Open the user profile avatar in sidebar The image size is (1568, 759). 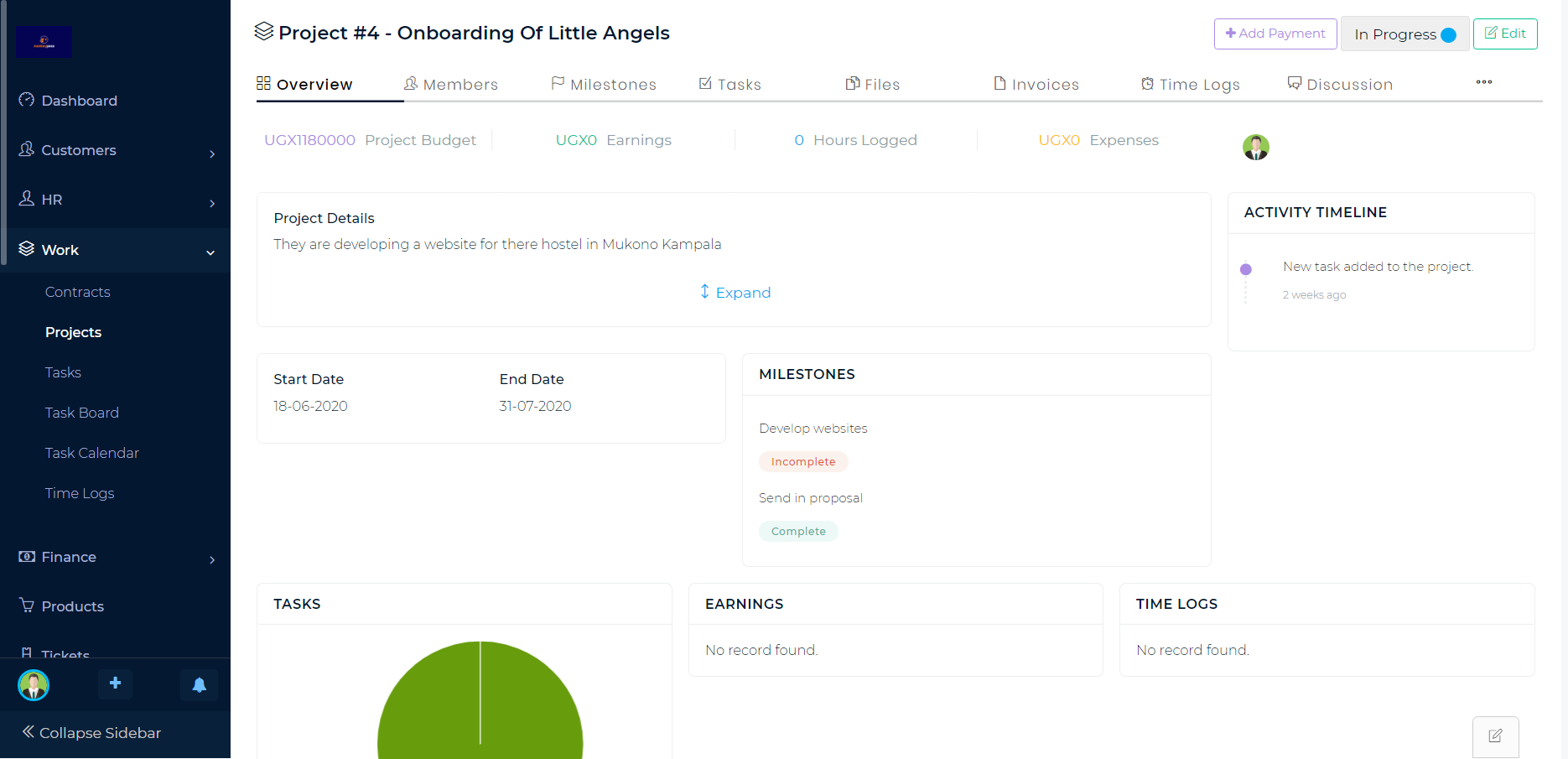pyautogui.click(x=34, y=685)
